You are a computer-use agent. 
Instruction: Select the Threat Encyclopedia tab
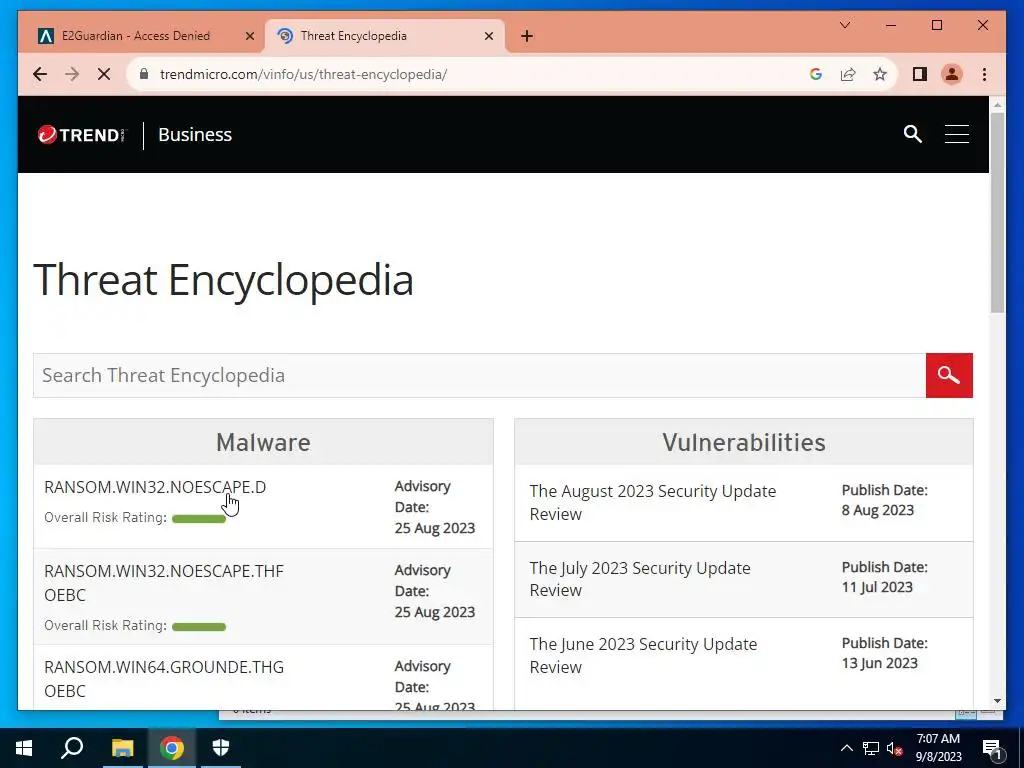(x=384, y=36)
